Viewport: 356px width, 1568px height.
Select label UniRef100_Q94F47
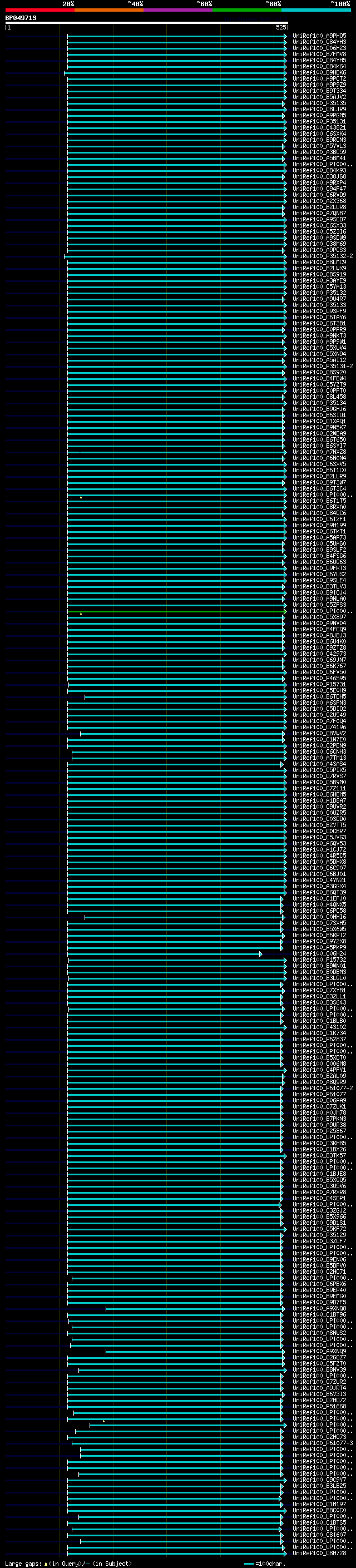(x=319, y=189)
